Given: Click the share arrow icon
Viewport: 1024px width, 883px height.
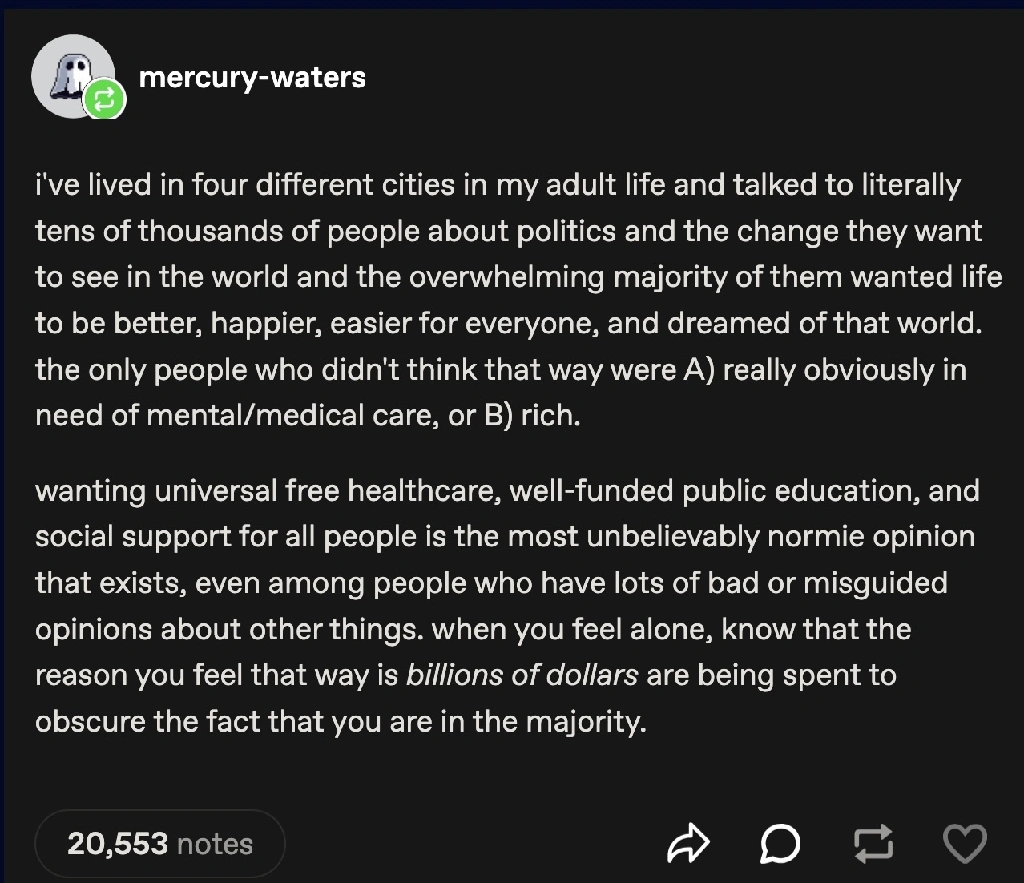Looking at the screenshot, I should click(688, 844).
